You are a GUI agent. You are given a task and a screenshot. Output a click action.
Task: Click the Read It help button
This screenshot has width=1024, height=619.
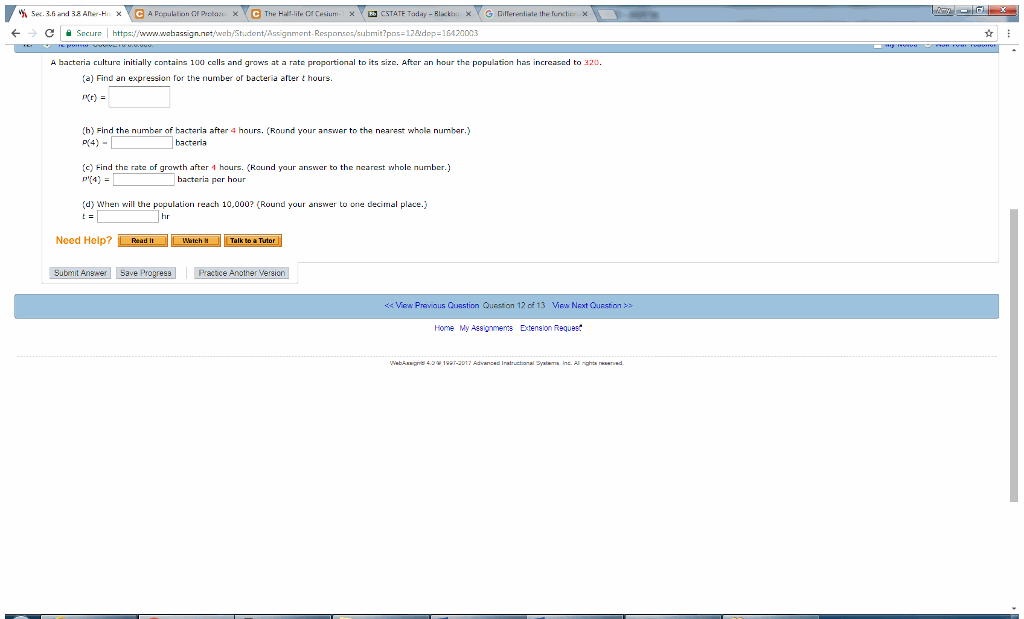pos(141,240)
